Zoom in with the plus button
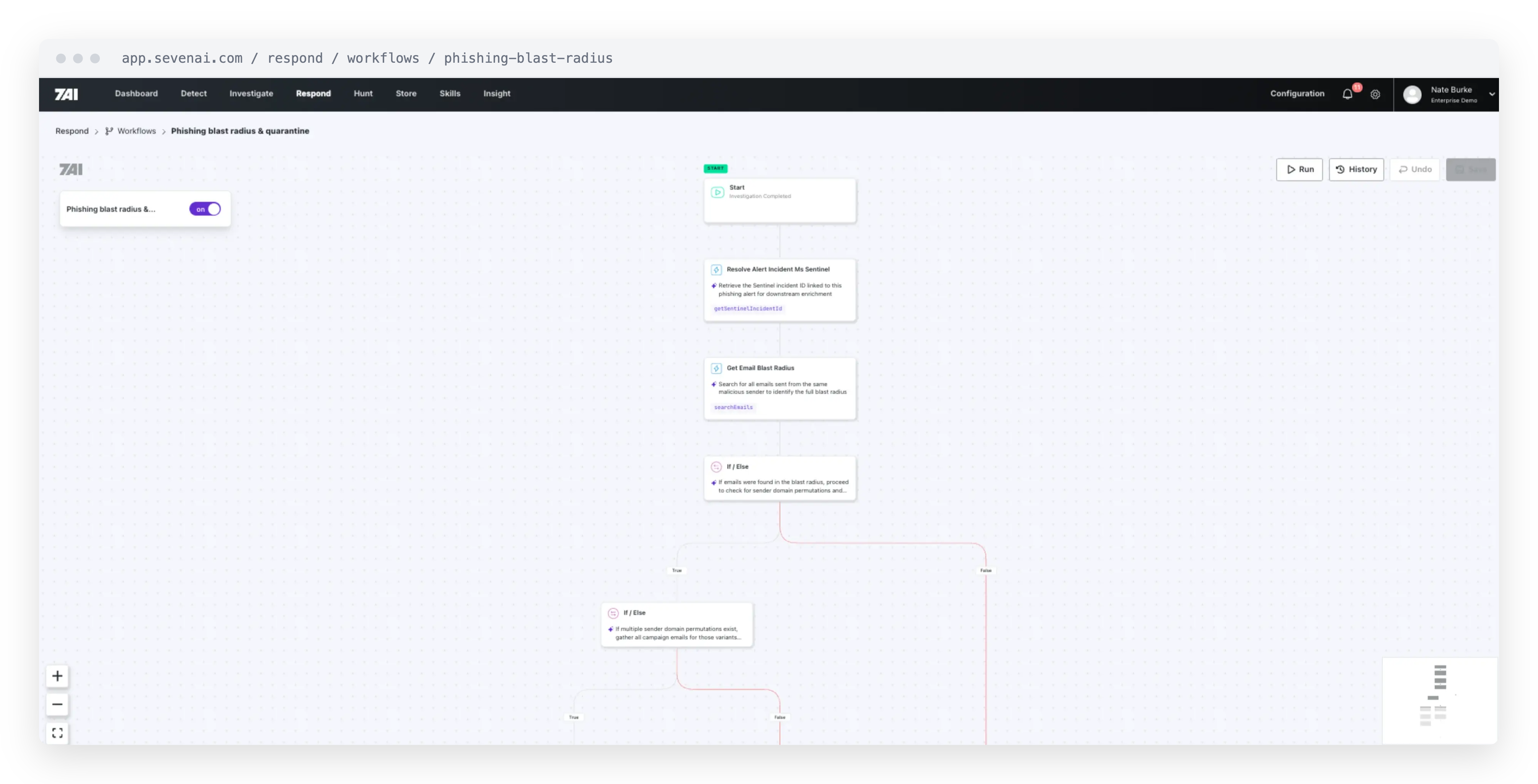This screenshot has width=1538, height=784. (57, 676)
